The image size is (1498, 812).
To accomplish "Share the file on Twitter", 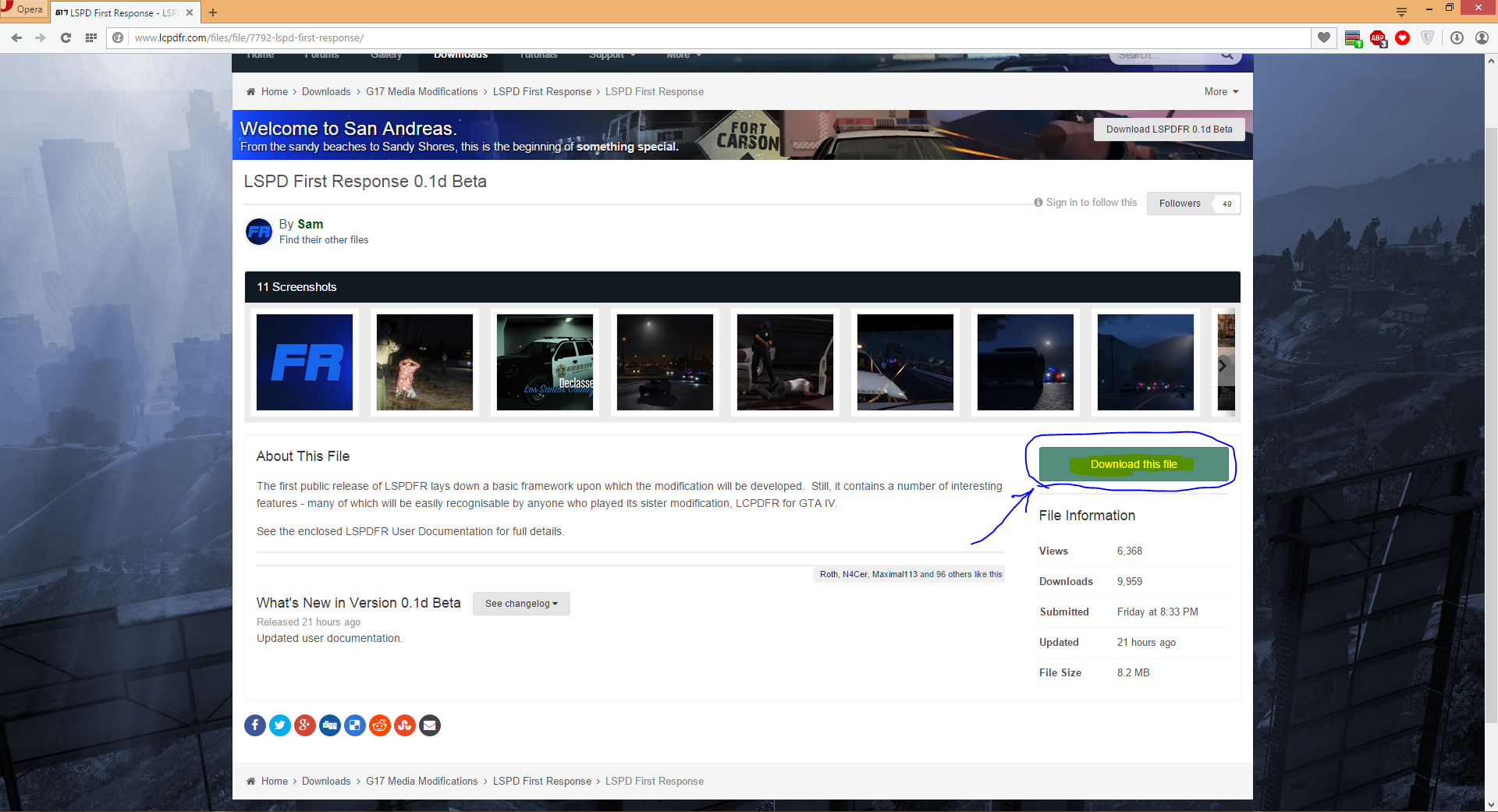I will (x=280, y=725).
